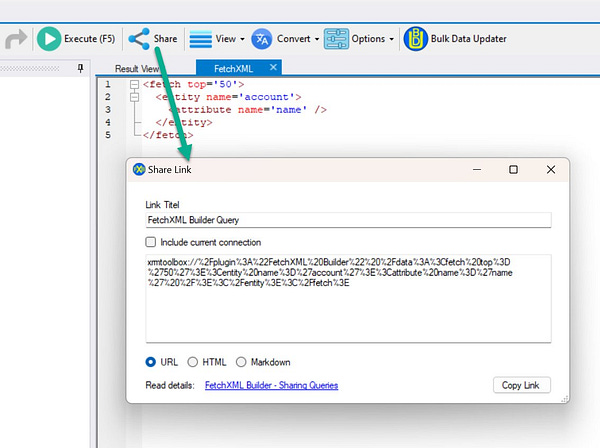Screen dimensions: 600x448
Task: Collapse the fetch node on line 1
Action: coord(134,84)
